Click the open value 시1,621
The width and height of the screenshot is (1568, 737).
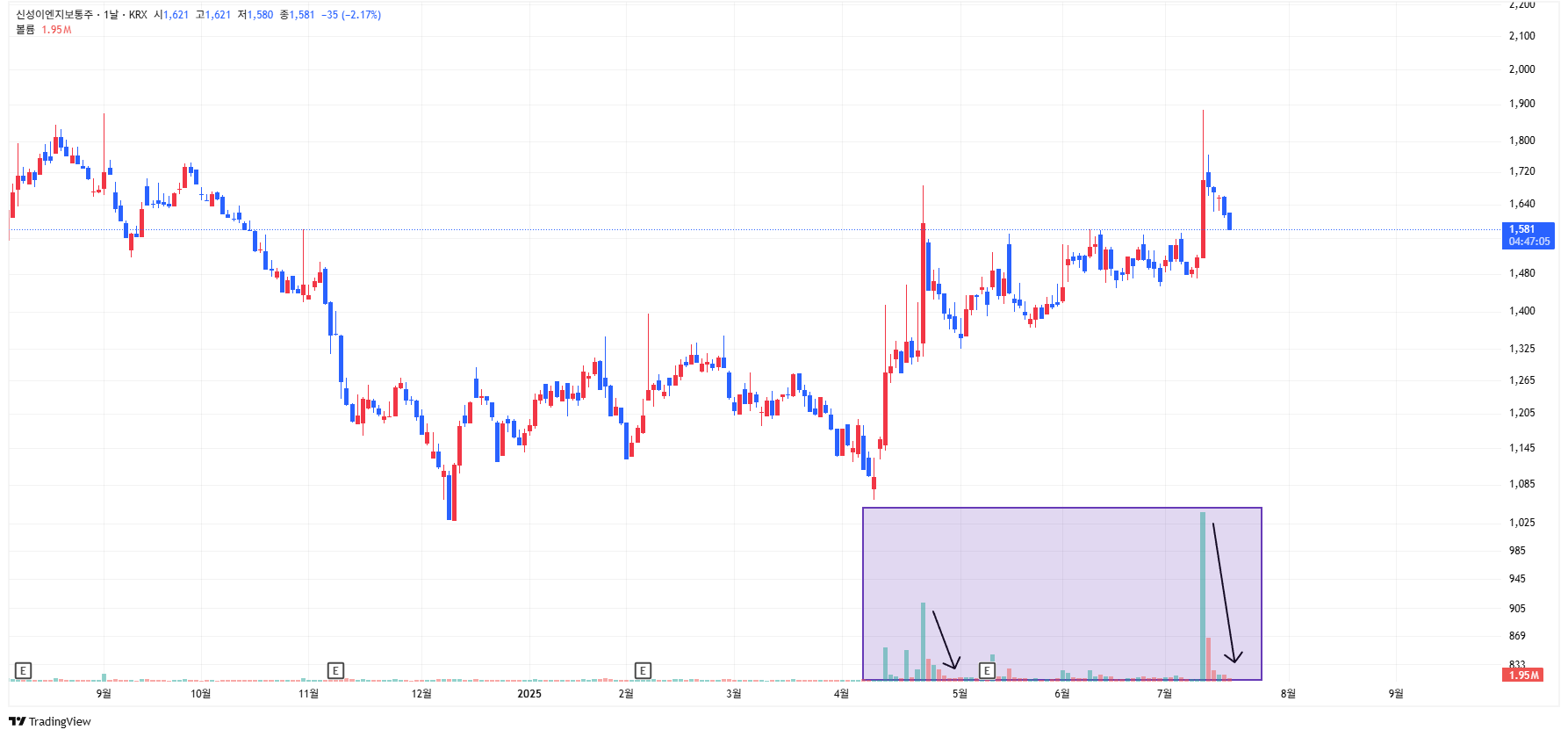pyautogui.click(x=171, y=15)
